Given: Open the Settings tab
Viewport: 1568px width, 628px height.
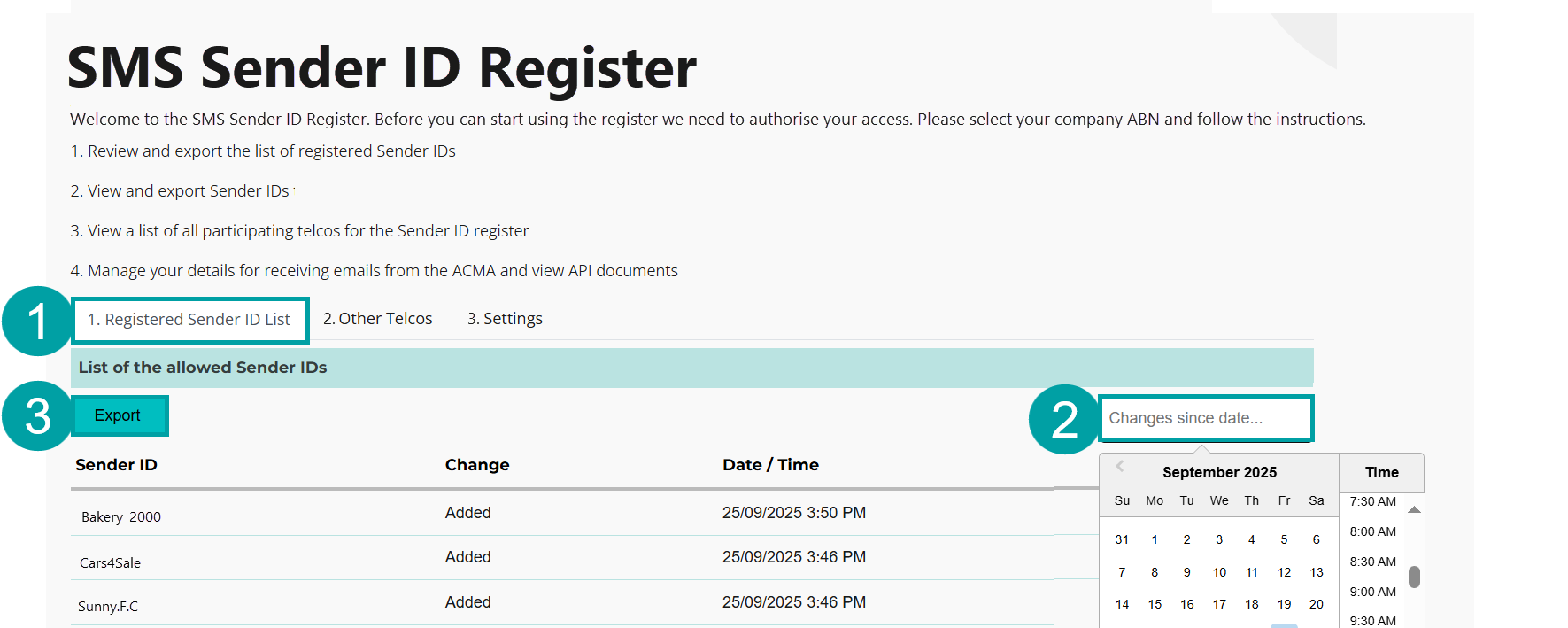Looking at the screenshot, I should click(x=505, y=318).
